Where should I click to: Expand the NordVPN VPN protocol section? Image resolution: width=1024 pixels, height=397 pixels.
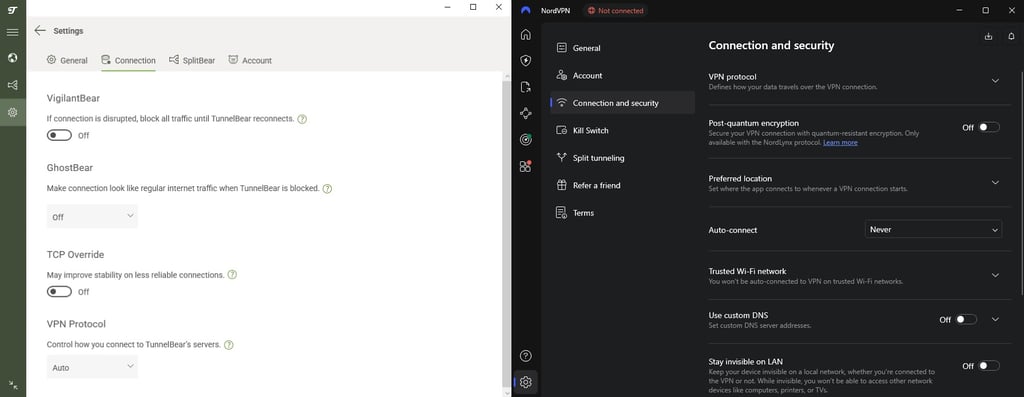pos(995,81)
